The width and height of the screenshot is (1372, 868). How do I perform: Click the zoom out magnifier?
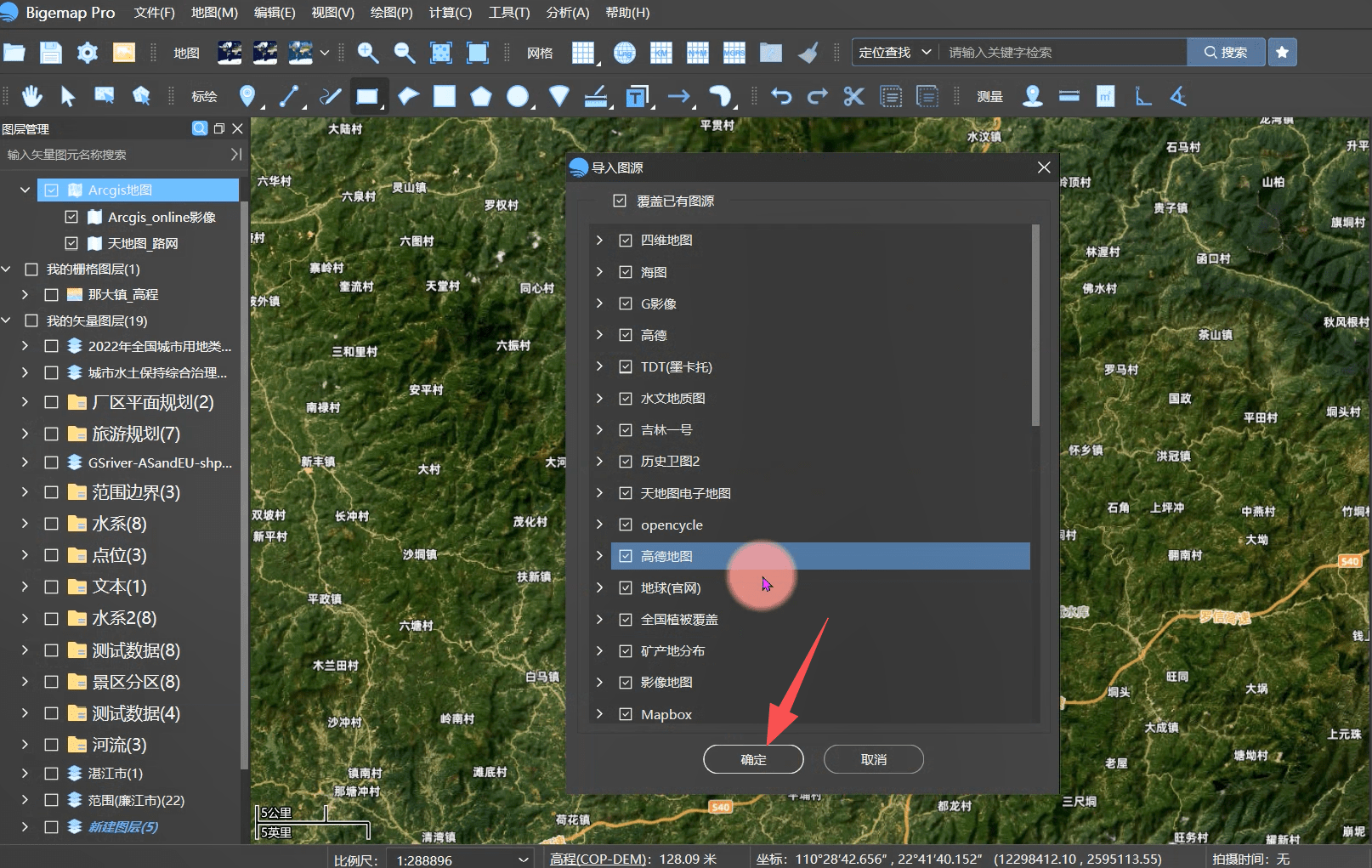pyautogui.click(x=405, y=53)
